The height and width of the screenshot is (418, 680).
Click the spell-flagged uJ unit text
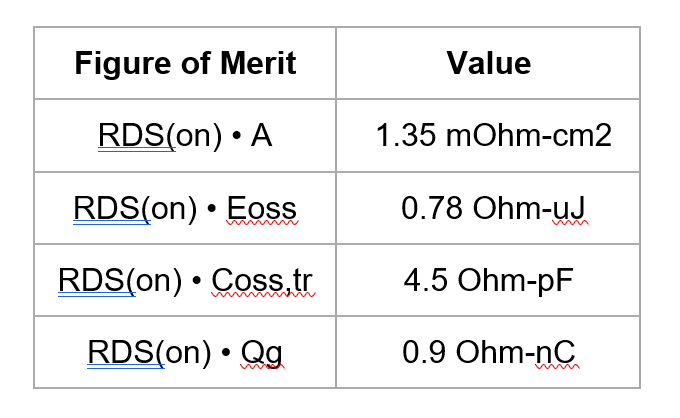pos(567,208)
